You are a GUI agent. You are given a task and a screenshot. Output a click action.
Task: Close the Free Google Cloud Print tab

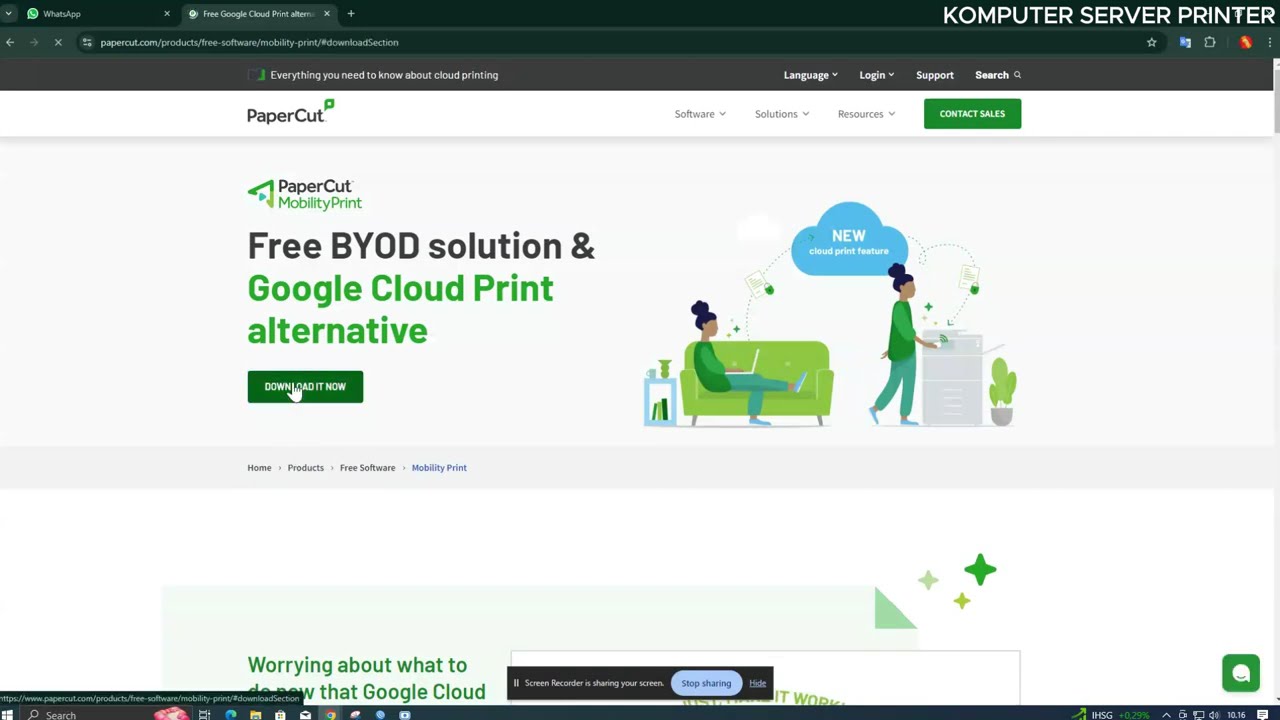pyautogui.click(x=327, y=14)
